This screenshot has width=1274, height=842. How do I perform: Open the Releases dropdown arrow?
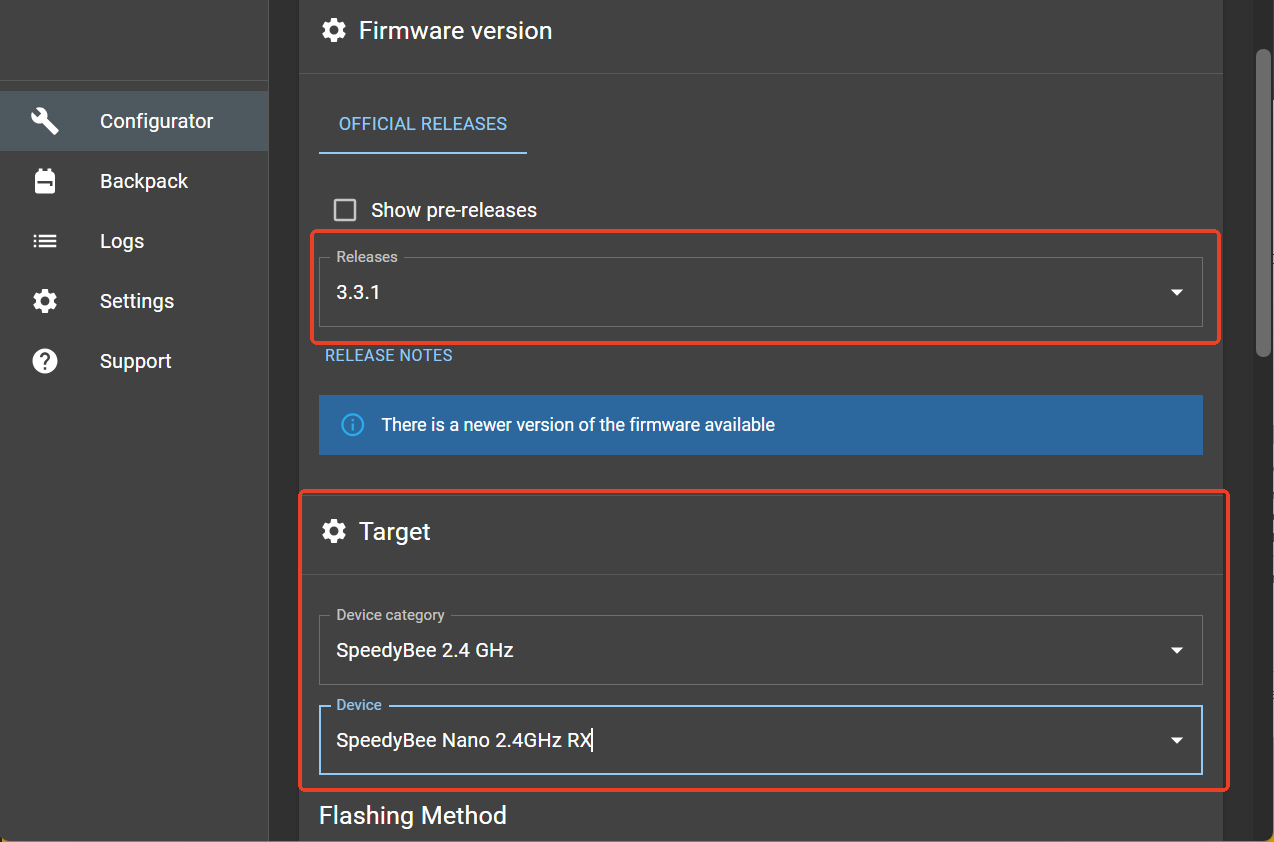[x=1177, y=292]
